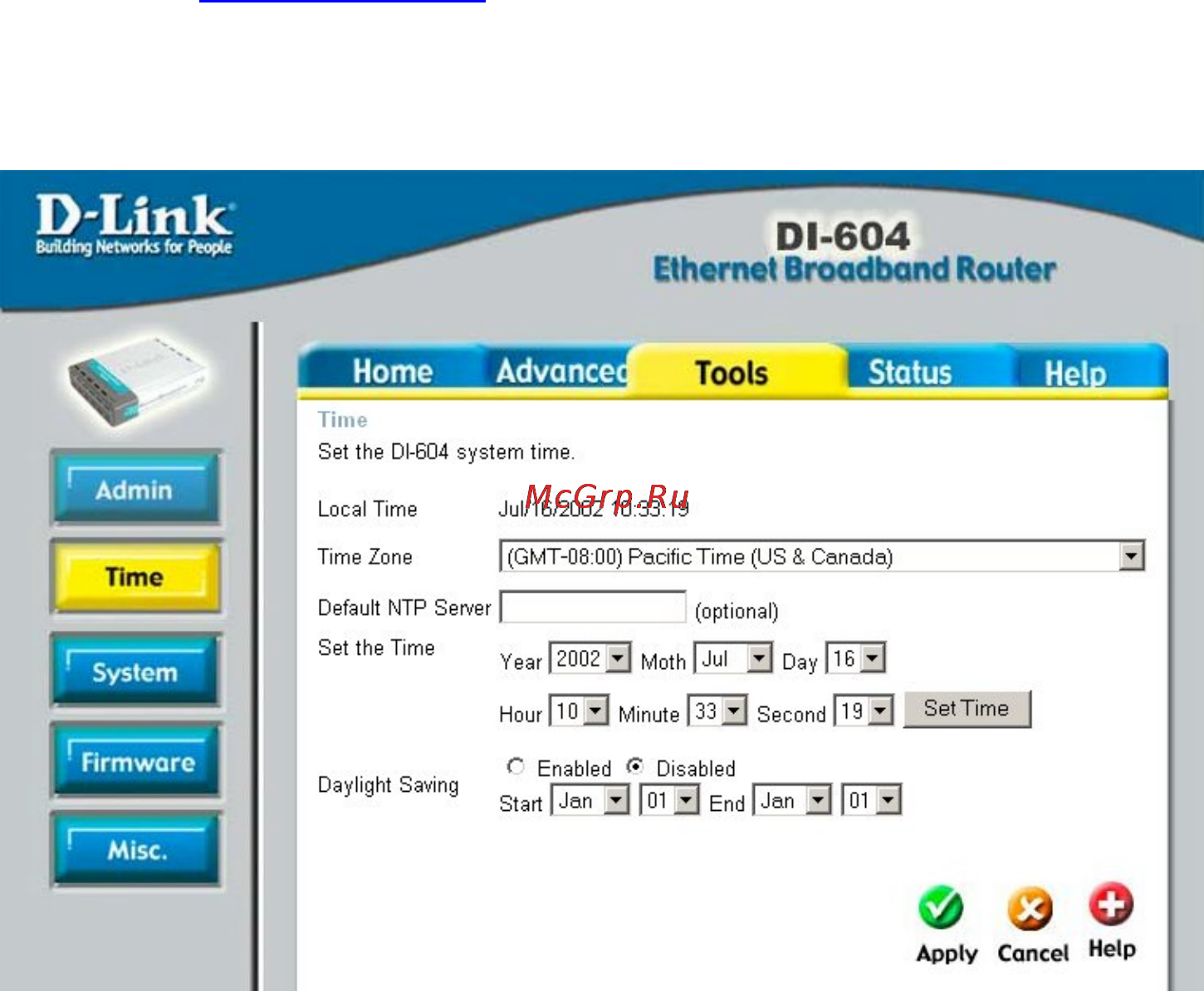Open the Year dropdown showing 2002
The image size is (1204, 991).
tap(590, 659)
